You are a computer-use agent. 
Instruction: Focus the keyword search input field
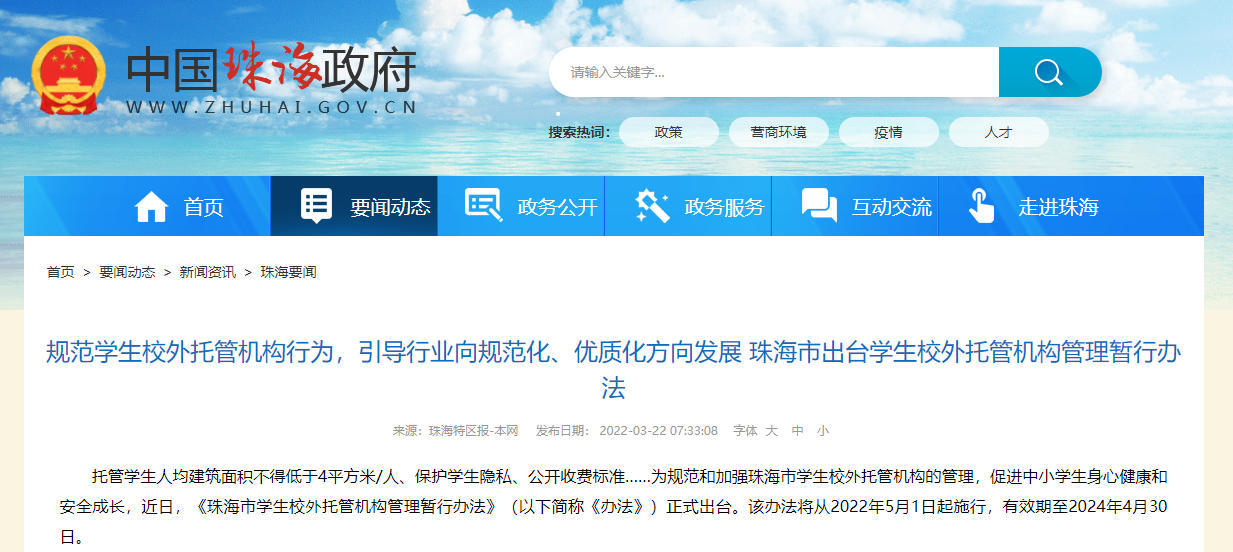(775, 72)
